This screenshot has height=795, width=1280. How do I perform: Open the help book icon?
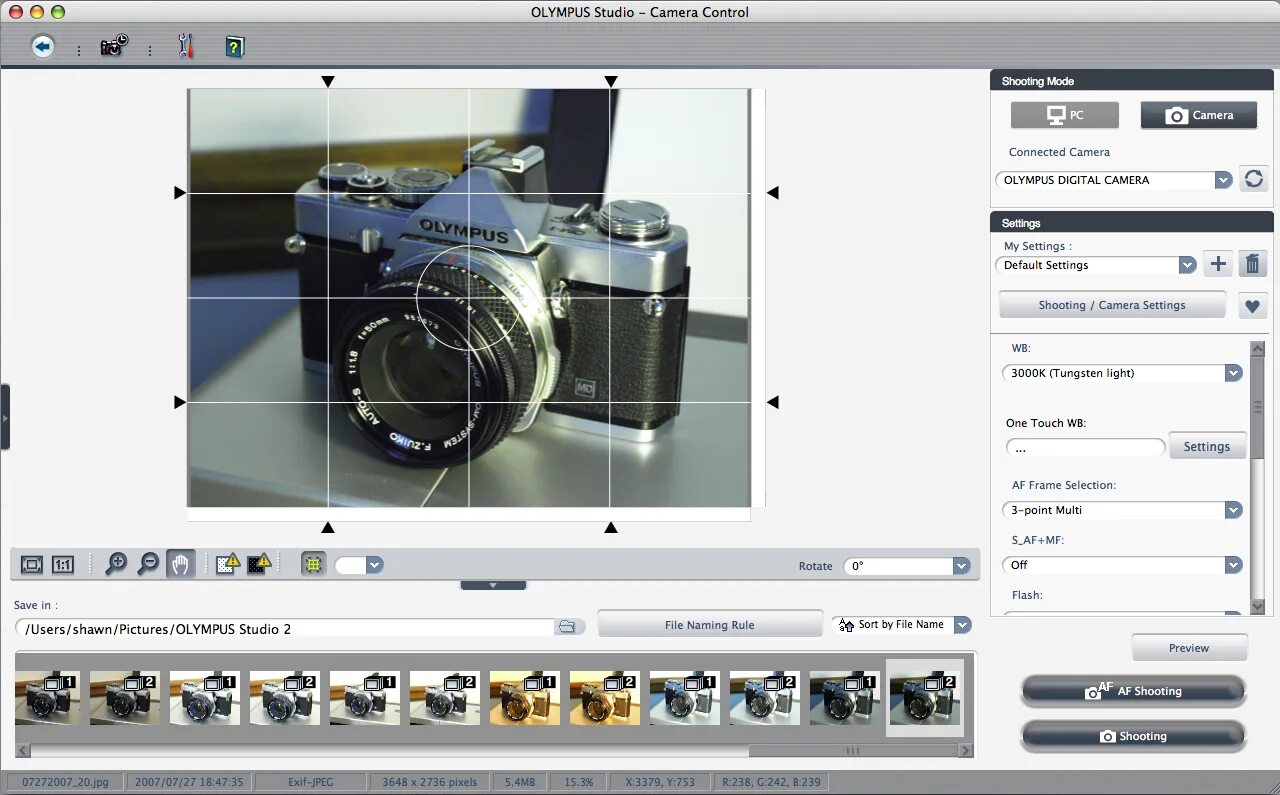234,46
